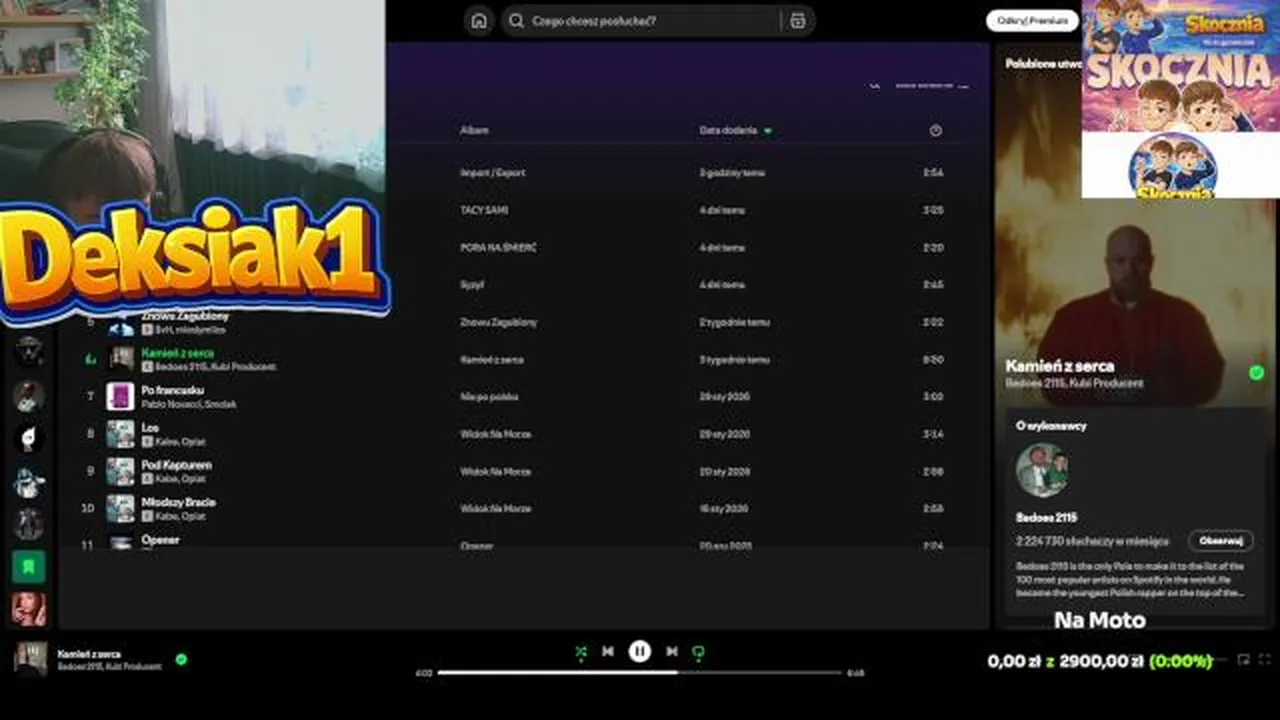Select the Pod Kapturem track title

tap(176, 465)
